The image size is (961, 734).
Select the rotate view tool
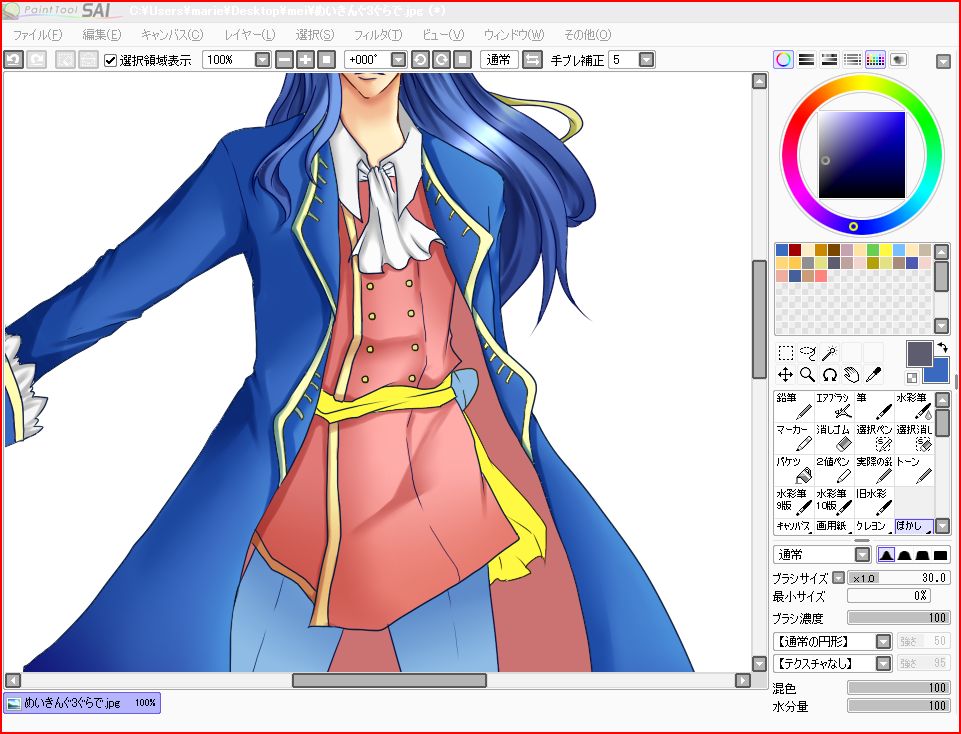830,374
